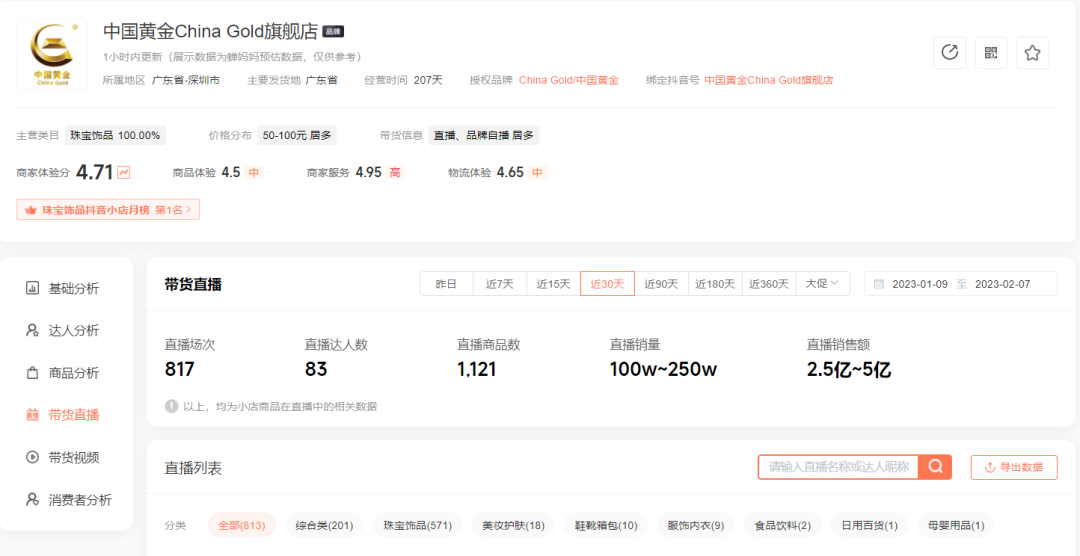Click end date 2023-02-07
The image size is (1080, 556).
[x=1003, y=284]
